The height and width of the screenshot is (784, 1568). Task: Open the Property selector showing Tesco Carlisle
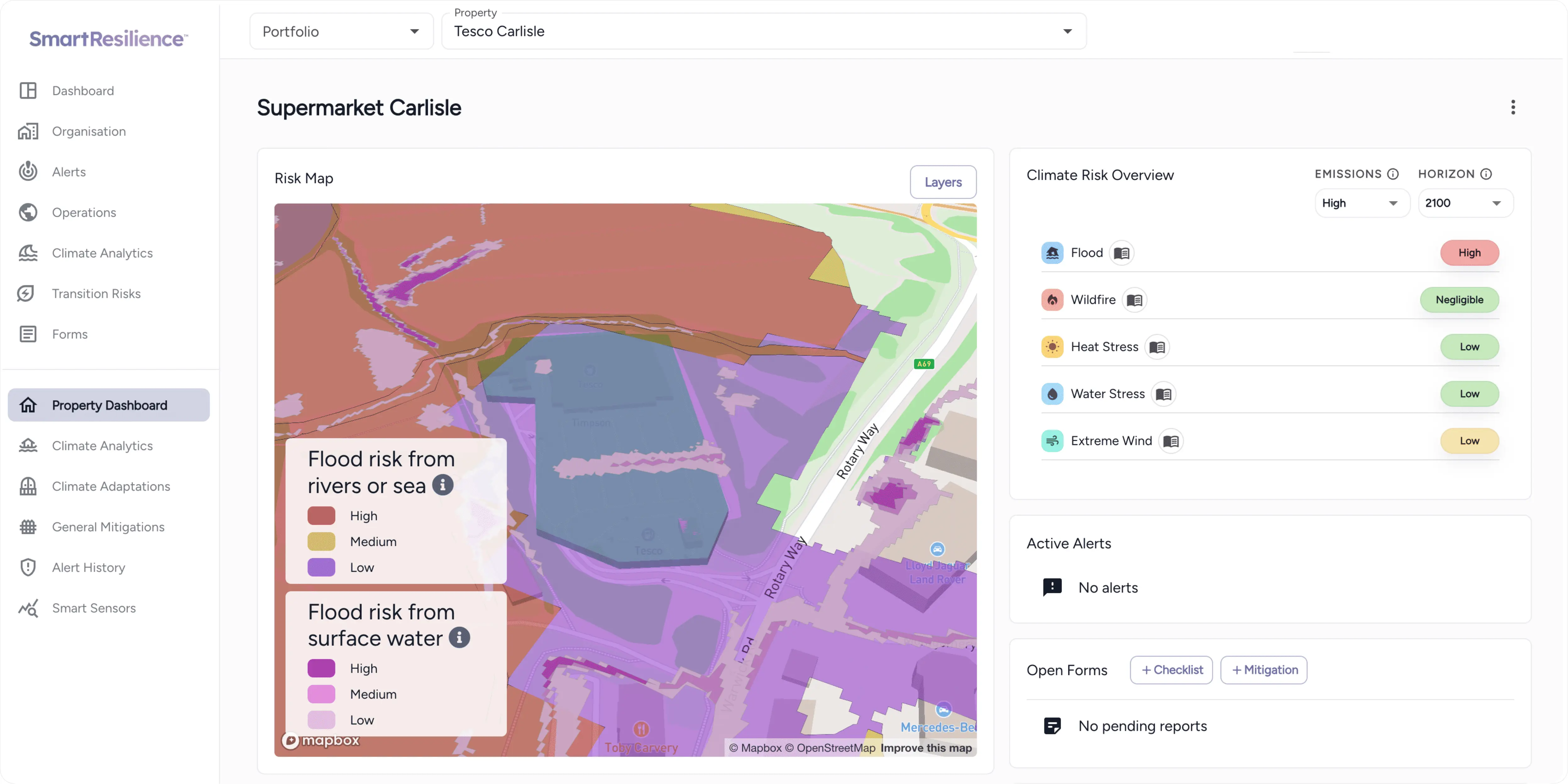(x=764, y=32)
